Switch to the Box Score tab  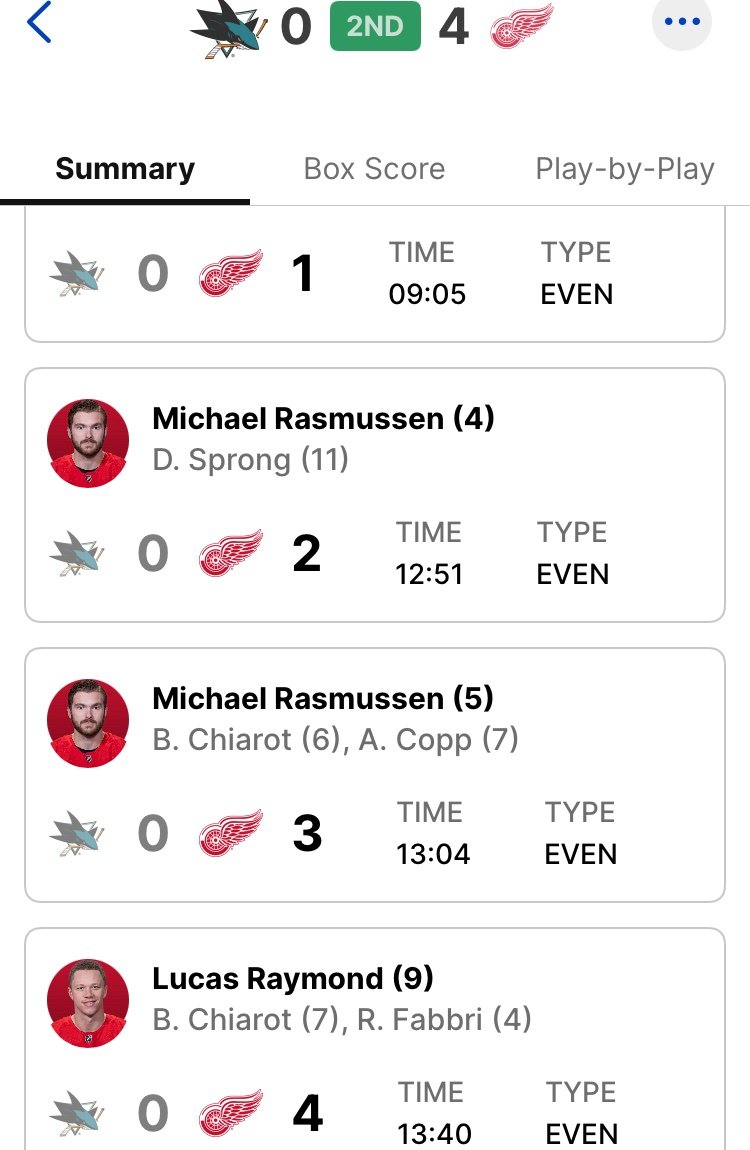pyautogui.click(x=375, y=169)
